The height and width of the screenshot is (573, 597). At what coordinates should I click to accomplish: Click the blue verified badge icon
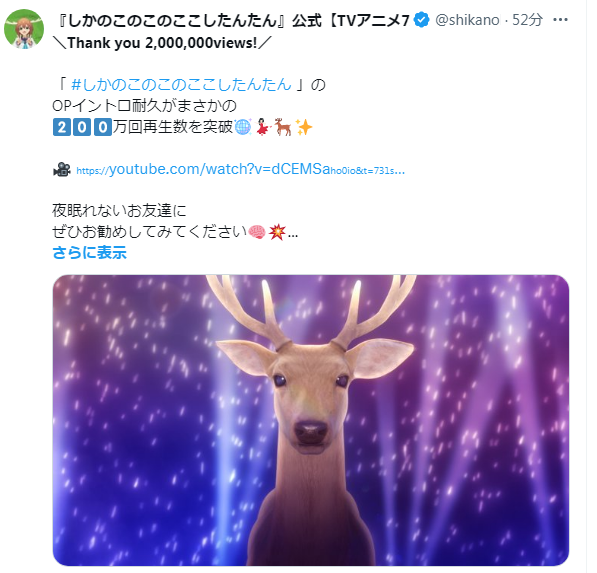(421, 20)
